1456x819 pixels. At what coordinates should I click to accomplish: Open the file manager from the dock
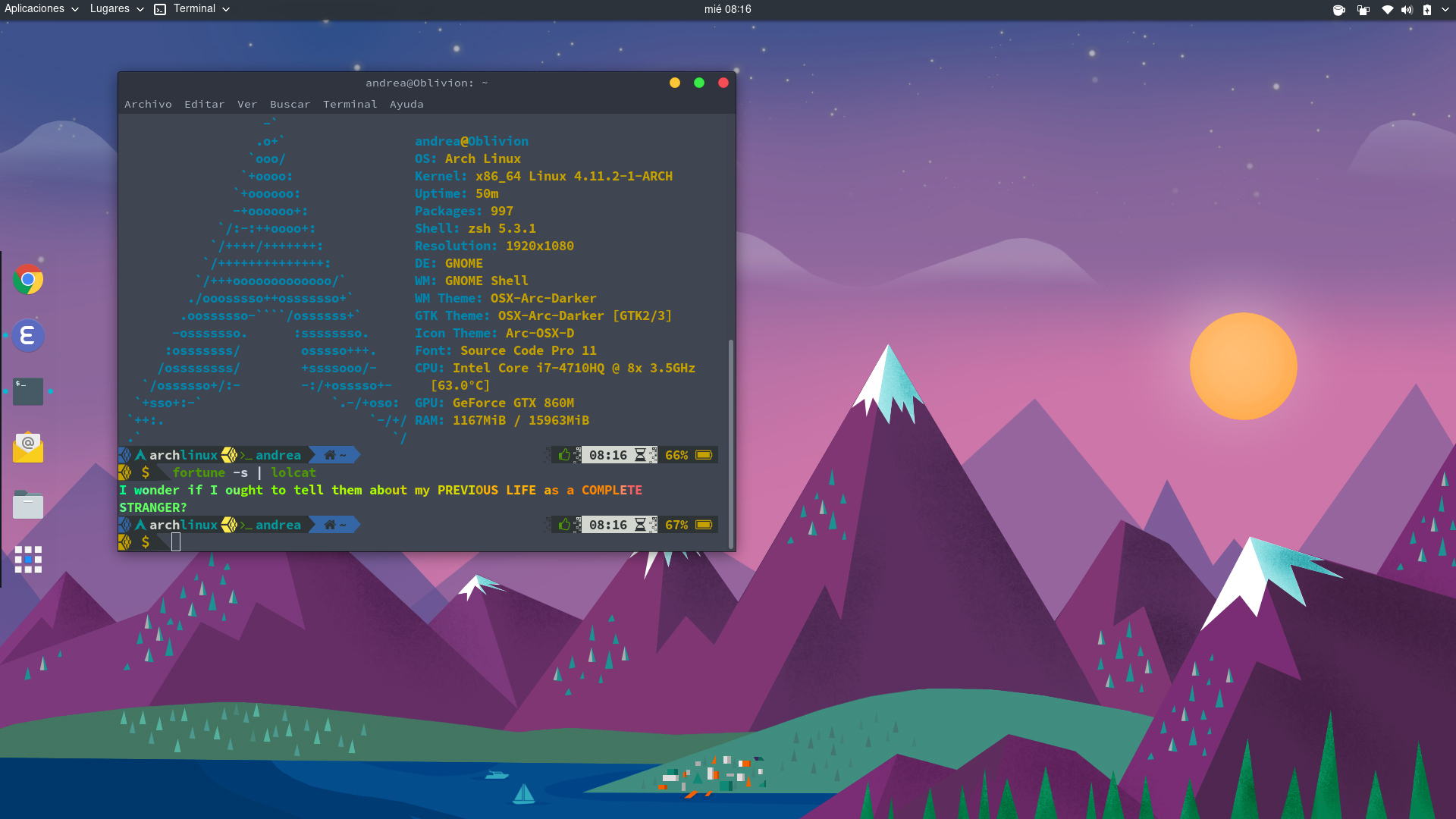point(27,504)
